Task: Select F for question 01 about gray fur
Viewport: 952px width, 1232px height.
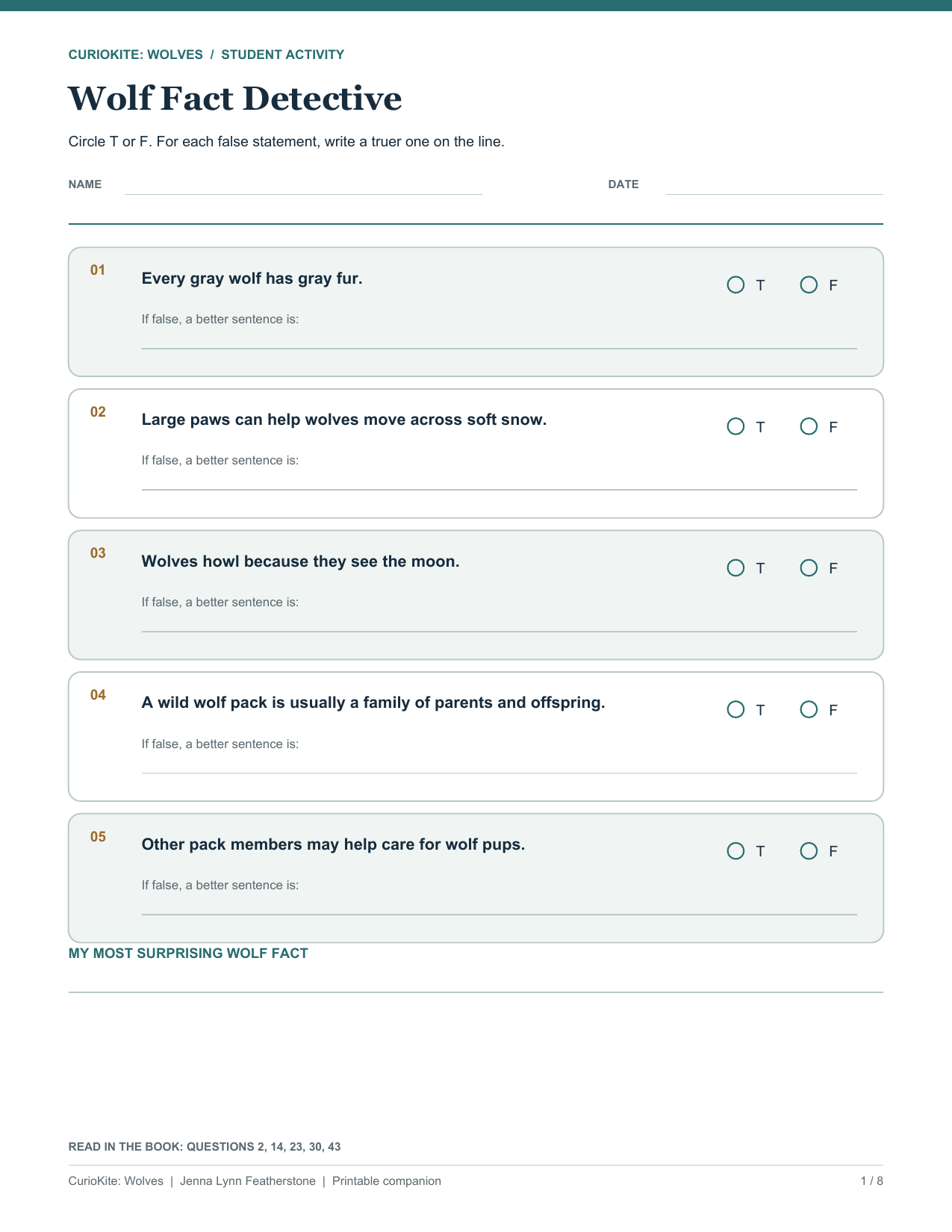Action: point(809,284)
